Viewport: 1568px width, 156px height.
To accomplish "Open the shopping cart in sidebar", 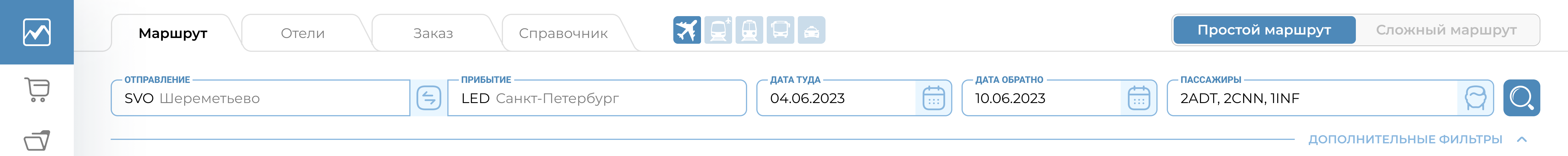I will click(x=37, y=90).
